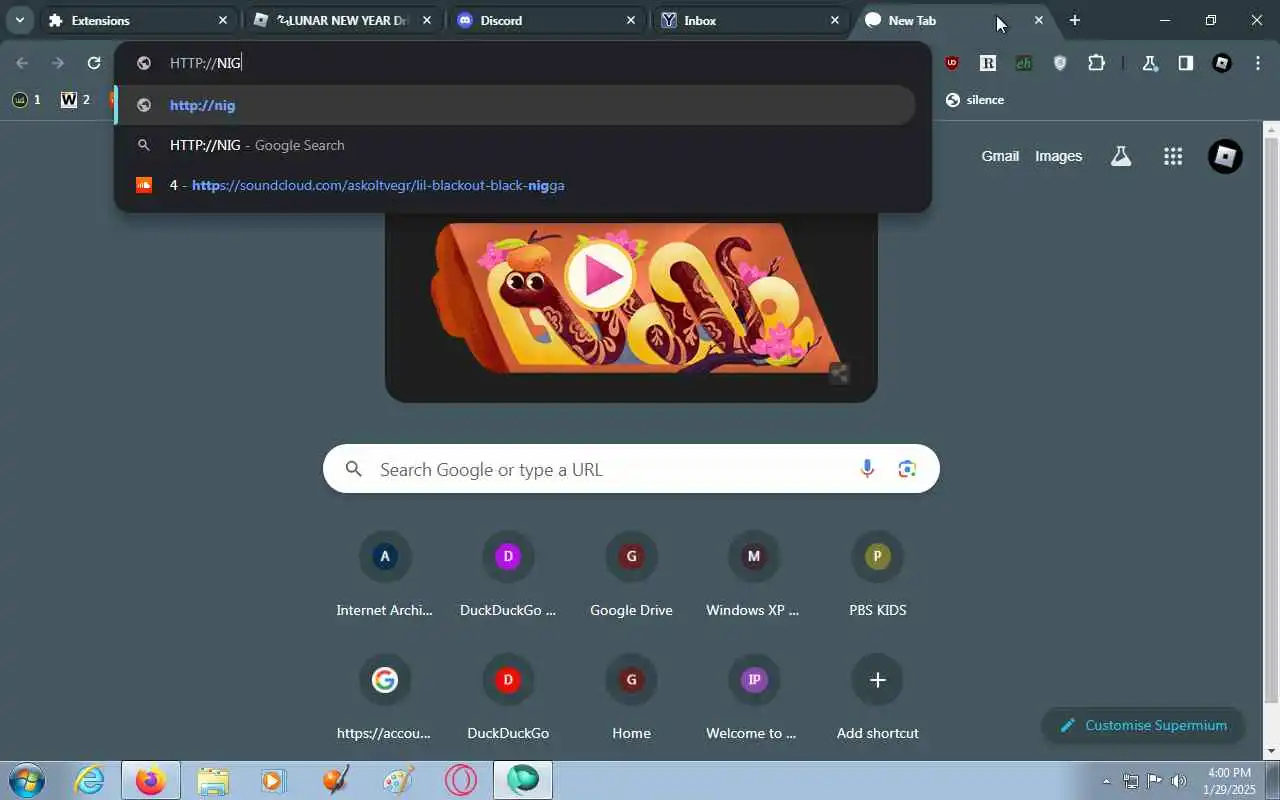Open the https://accou... Google shortcut

pyautogui.click(x=385, y=698)
